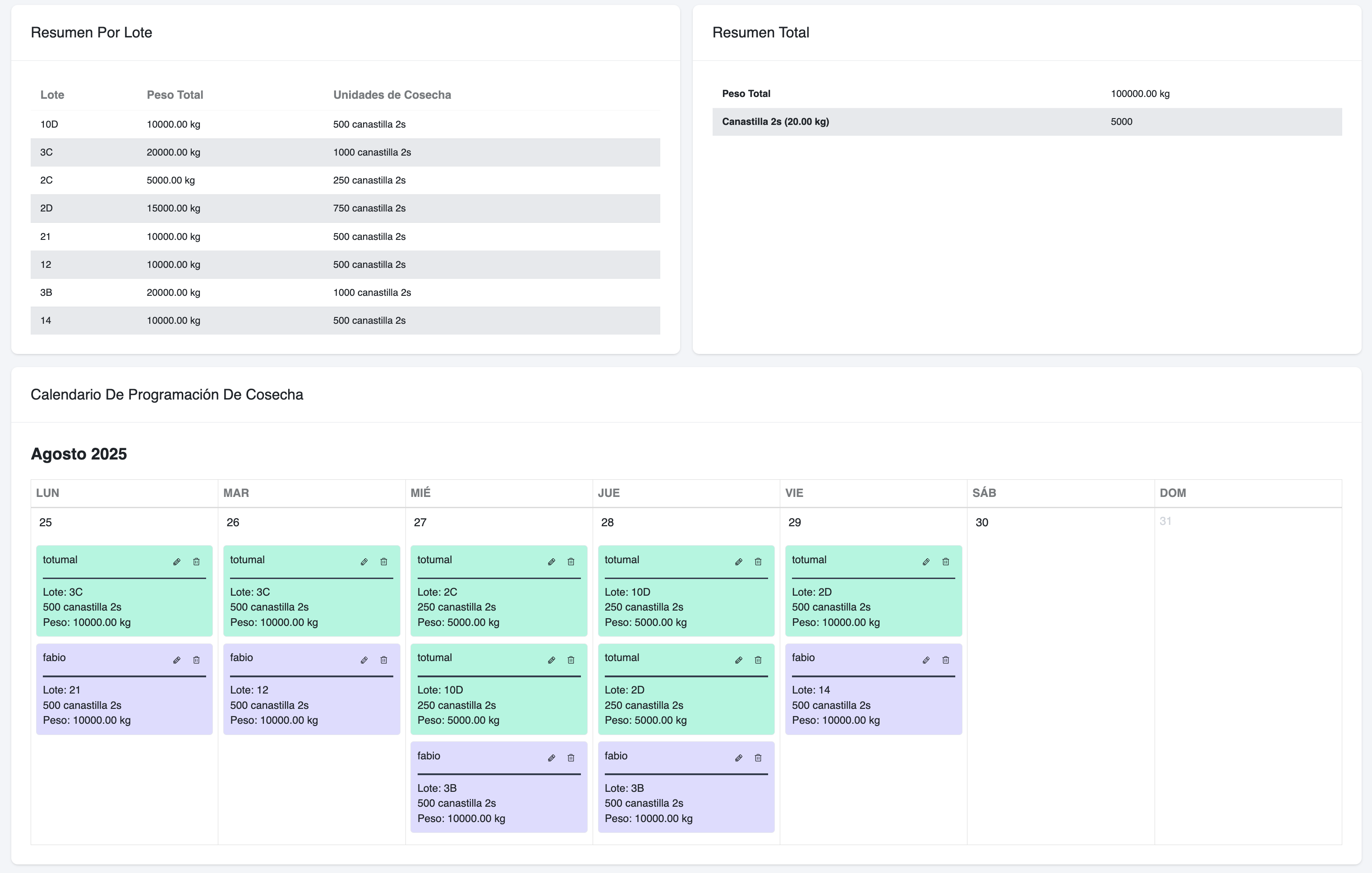This screenshot has width=1372, height=873.
Task: Edit the totumal Lote 3C event on day 25
Action: [x=177, y=562]
